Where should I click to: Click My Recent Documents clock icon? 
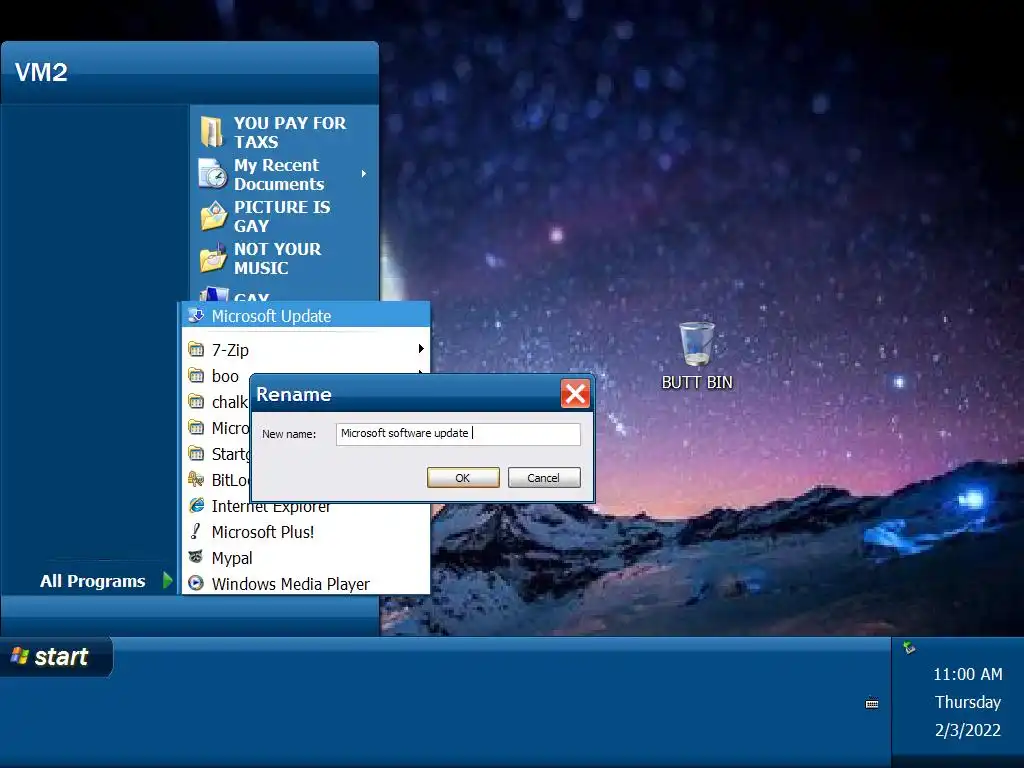[212, 173]
